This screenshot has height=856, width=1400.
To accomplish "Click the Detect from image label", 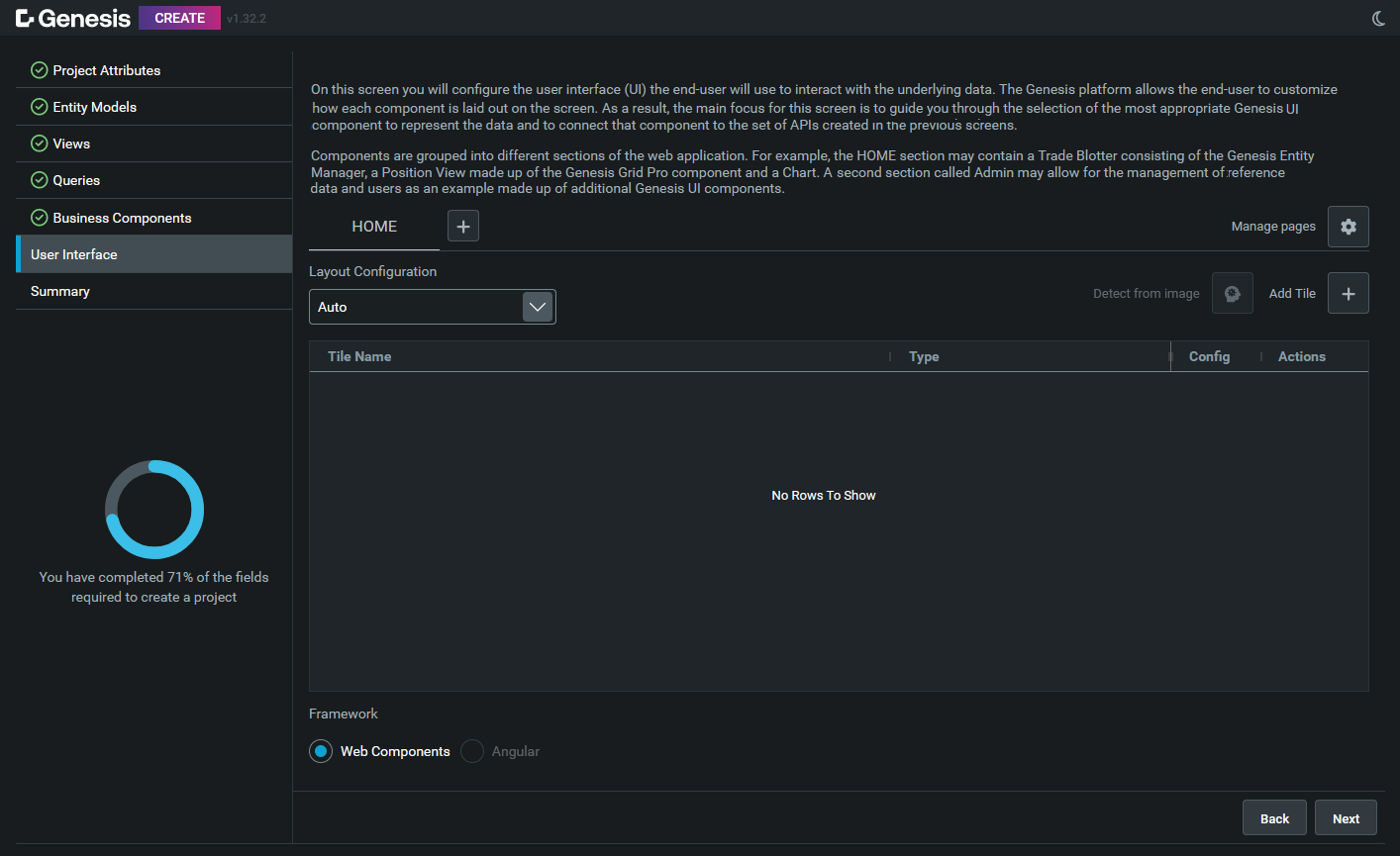I will (x=1146, y=294).
